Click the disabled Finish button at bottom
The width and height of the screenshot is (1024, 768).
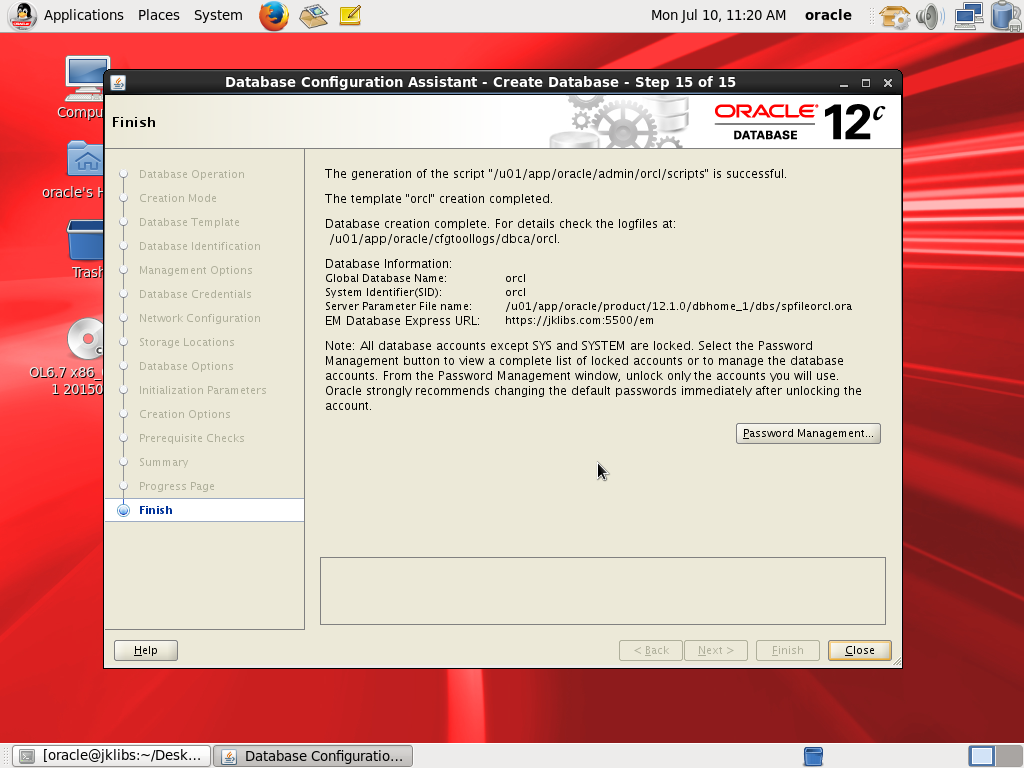pos(788,650)
